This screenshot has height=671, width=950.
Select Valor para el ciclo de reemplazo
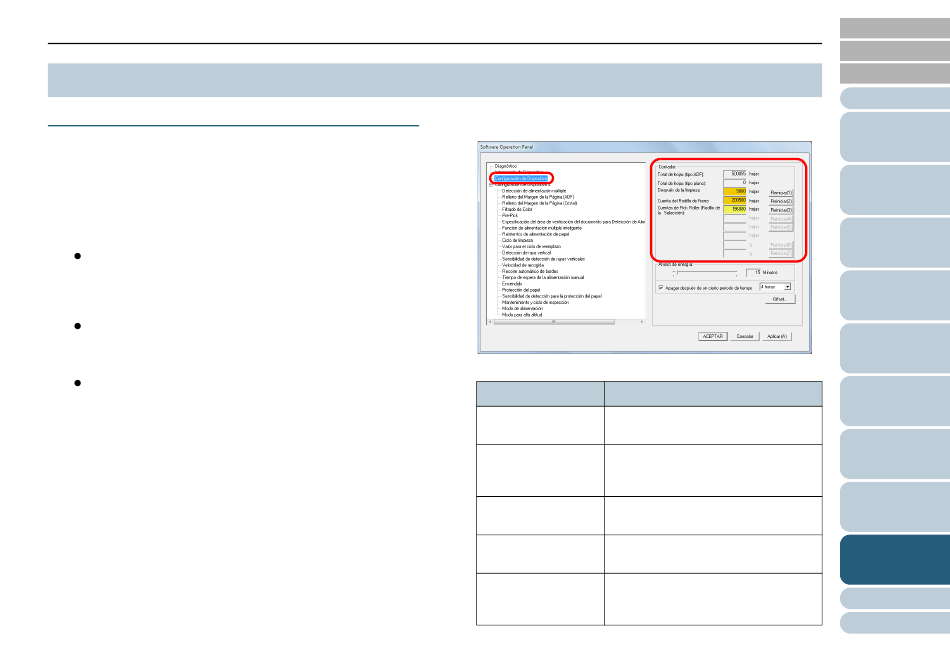click(x=531, y=246)
